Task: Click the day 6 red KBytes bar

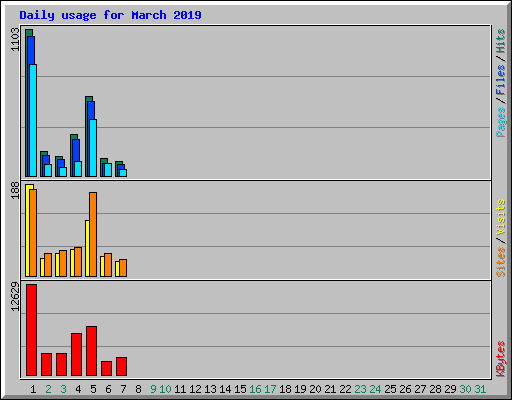Action: pyautogui.click(x=106, y=368)
